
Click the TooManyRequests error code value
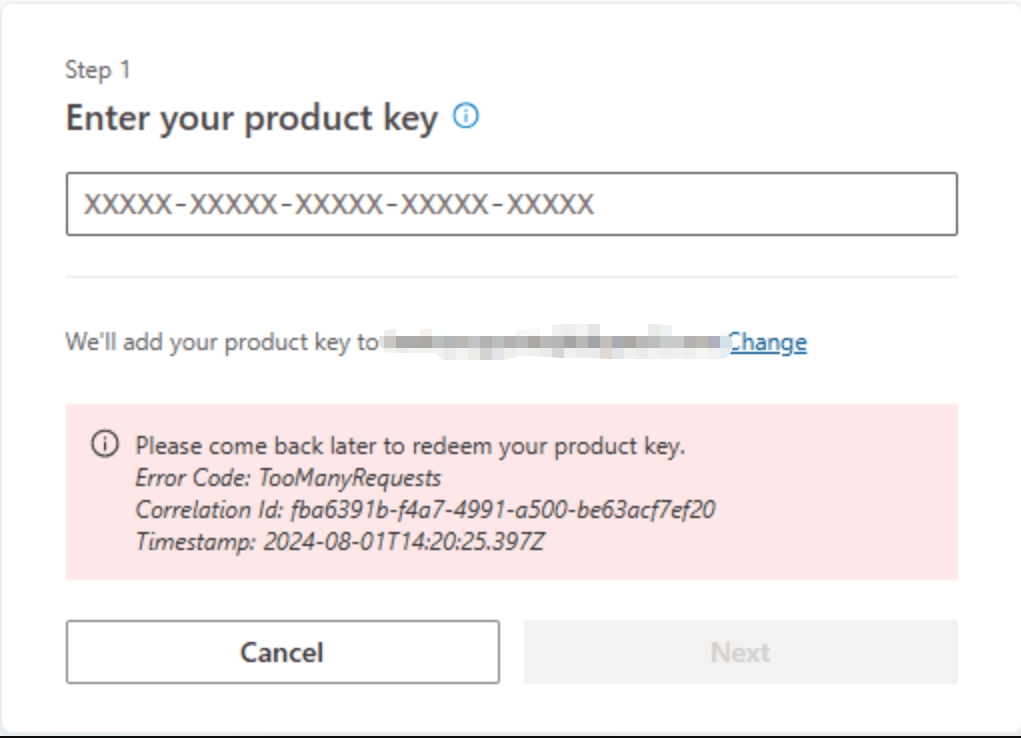[350, 477]
